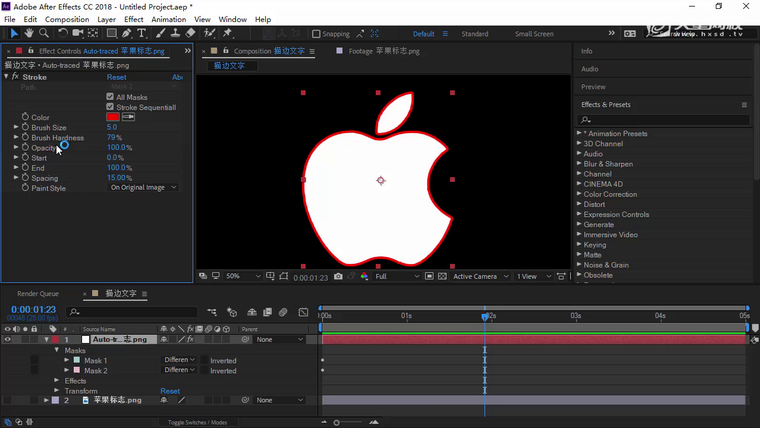Select the Zoom magnifier tool
The image size is (760, 428).
(44, 33)
